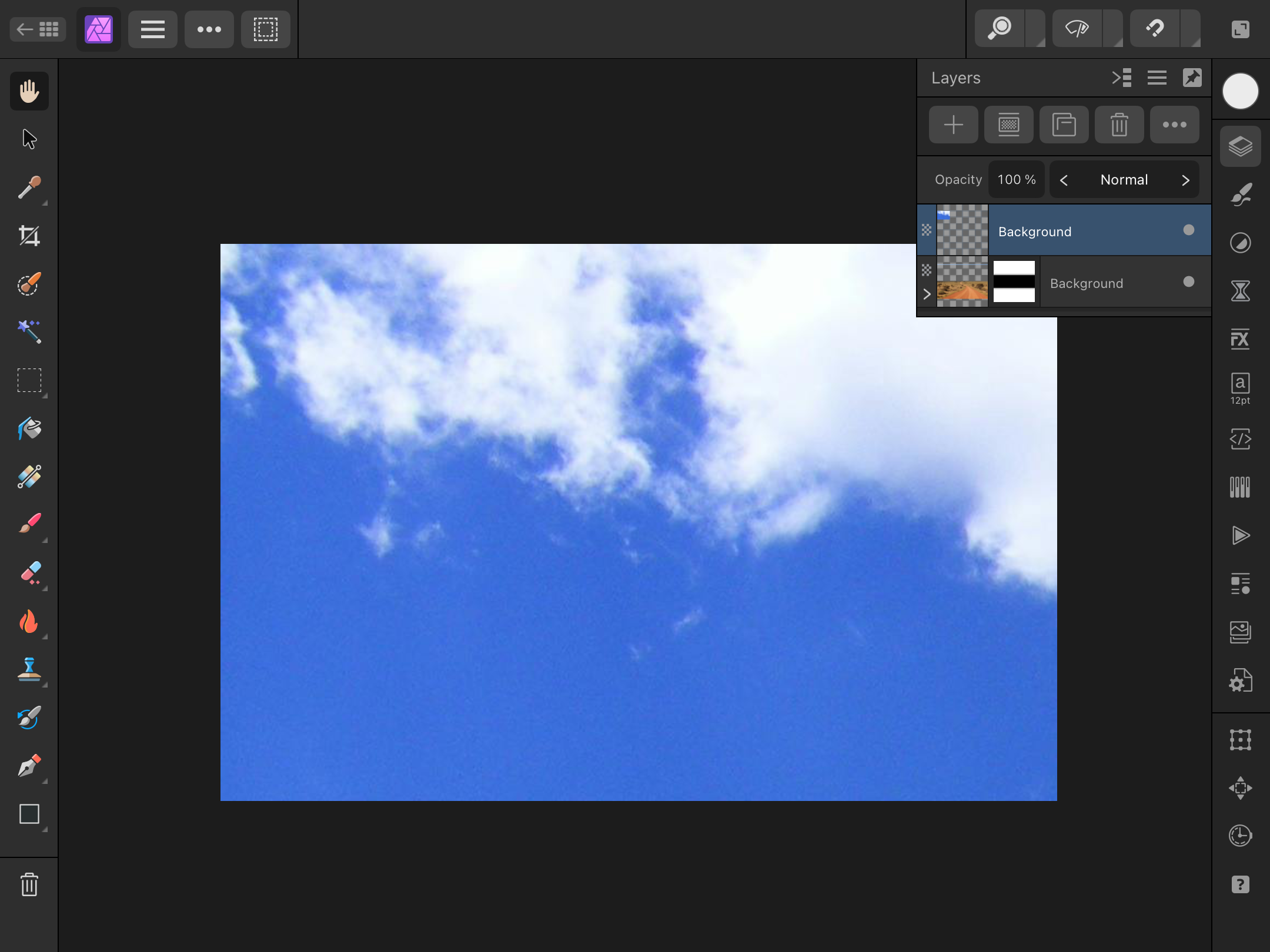Select the Clone stamp tool
Screen dimensions: 1270x952
pyautogui.click(x=29, y=669)
